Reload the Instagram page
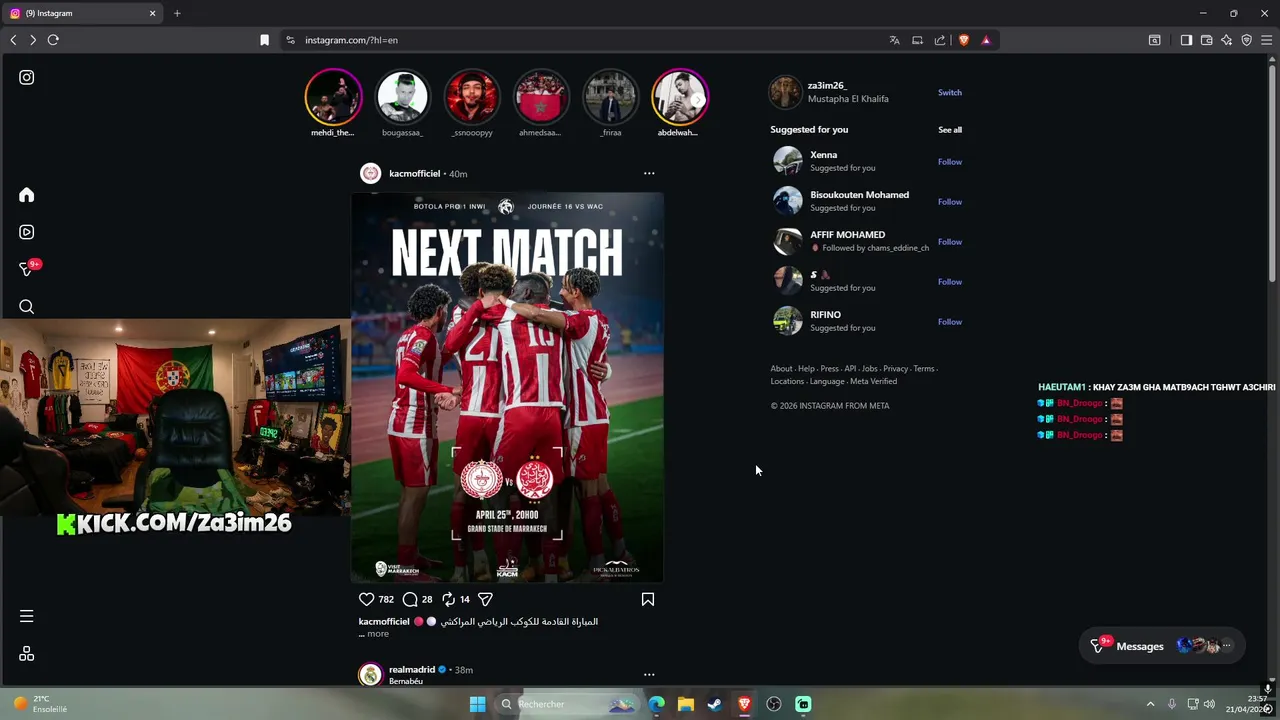1280x720 pixels. point(53,40)
